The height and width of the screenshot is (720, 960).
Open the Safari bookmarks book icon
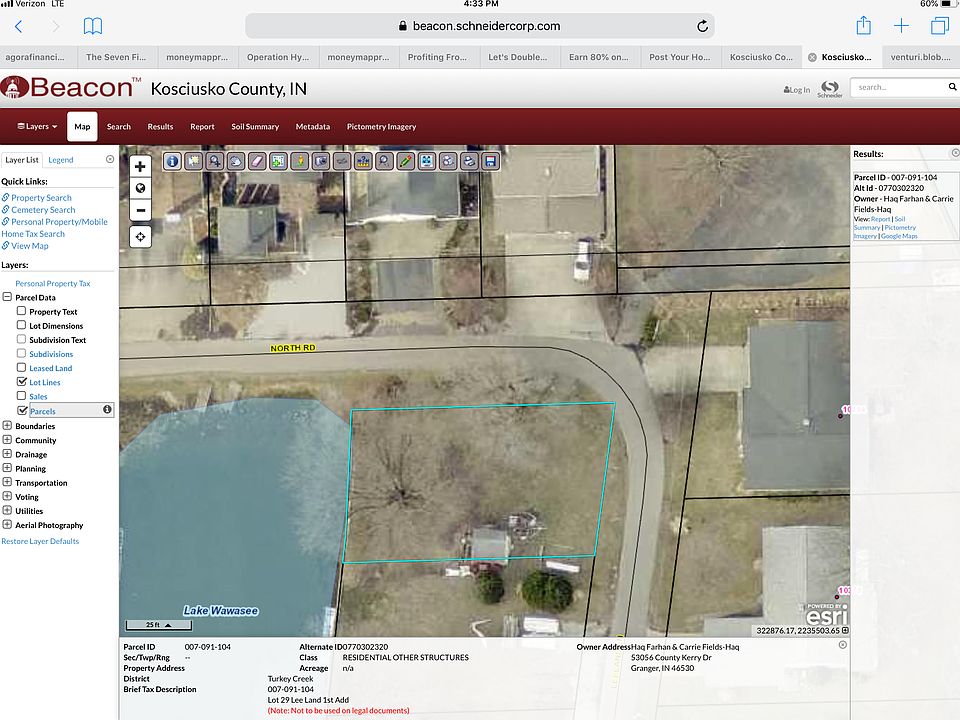[92, 26]
